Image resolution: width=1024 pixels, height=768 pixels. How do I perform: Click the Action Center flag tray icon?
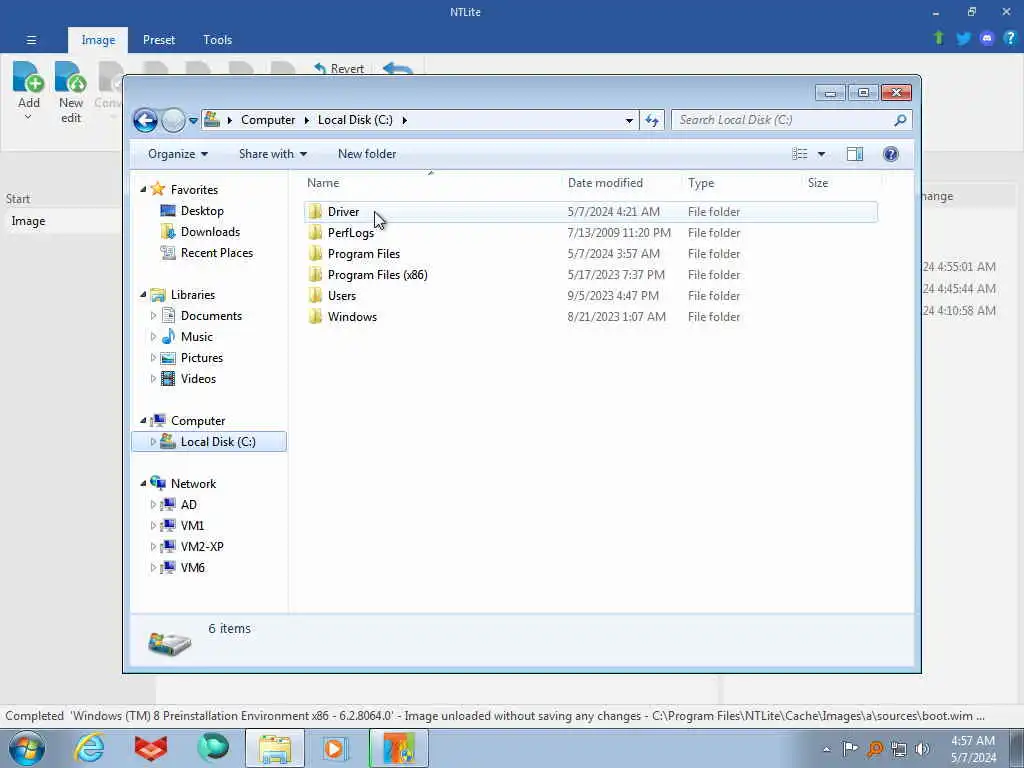850,749
